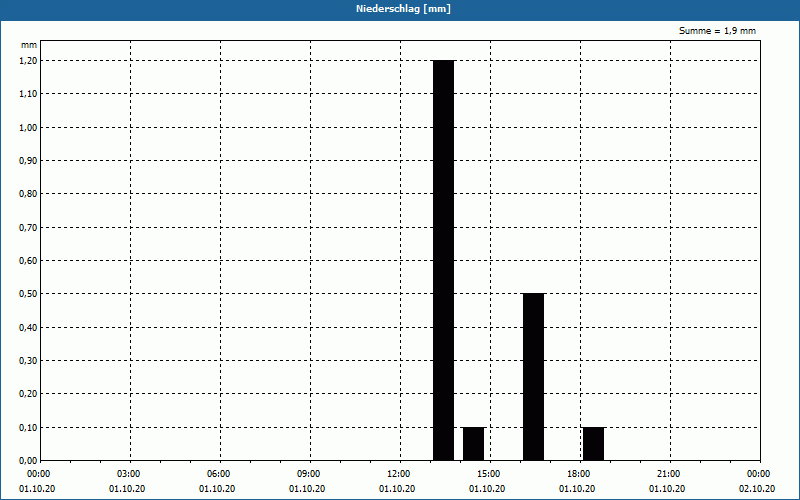Click the 00:00 label above 02.10.20
Viewport: 800px width, 500px height.
759,474
